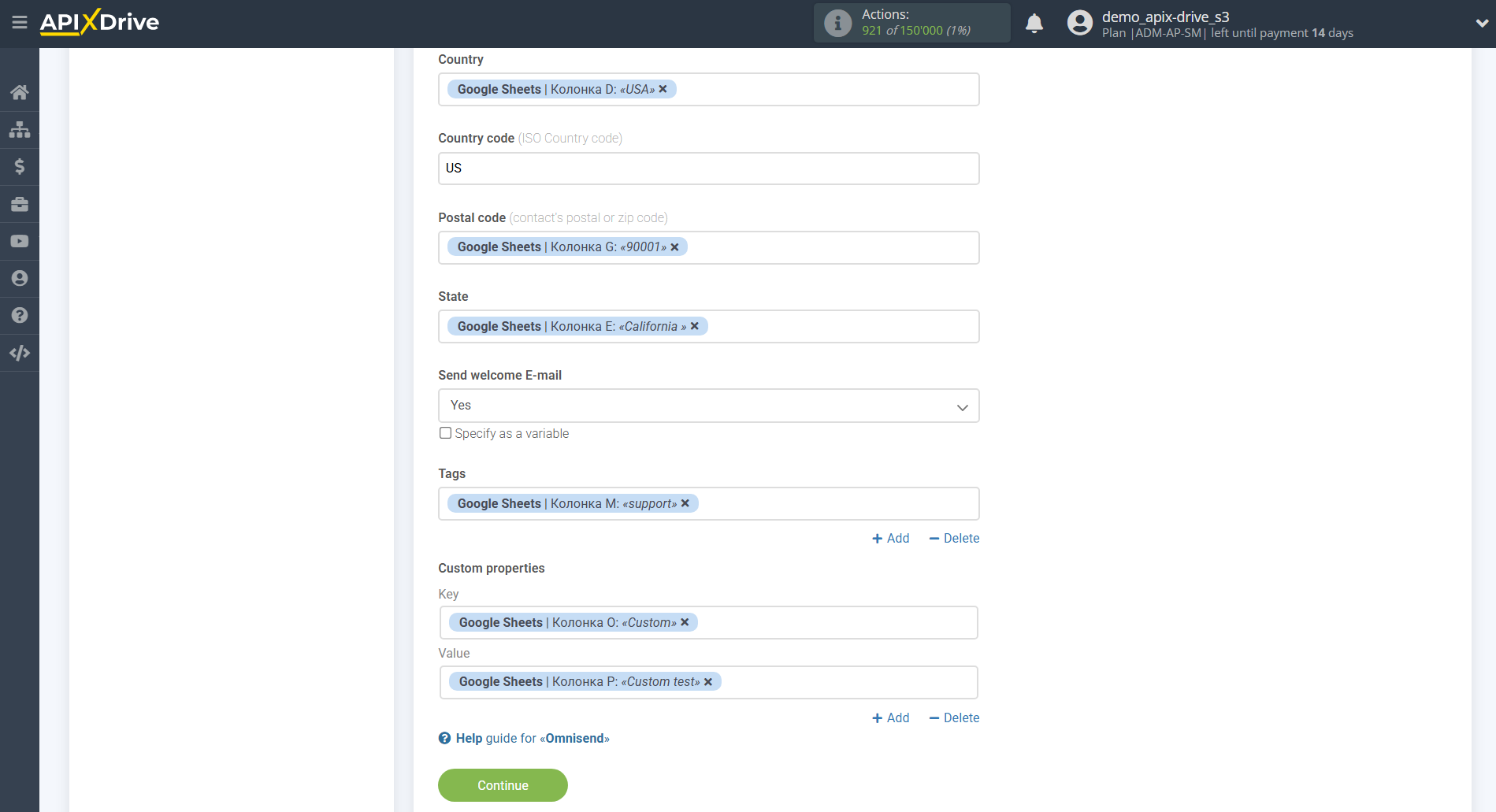This screenshot has width=1496, height=812.
Task: Open notifications via the bell icon
Action: 1034,23
